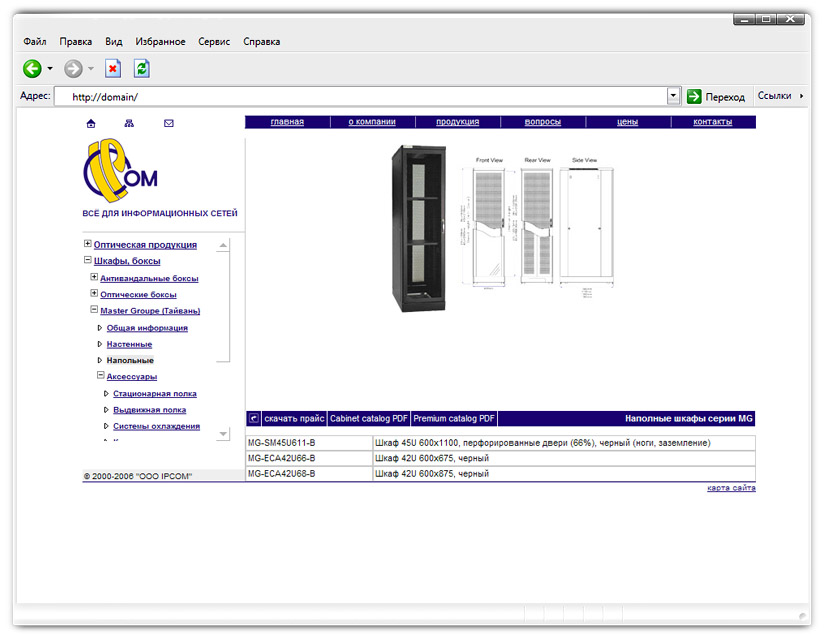Collapse the Шкафы, боксы tree branch
Screen dimensions: 825x638
pyautogui.click(x=88, y=261)
